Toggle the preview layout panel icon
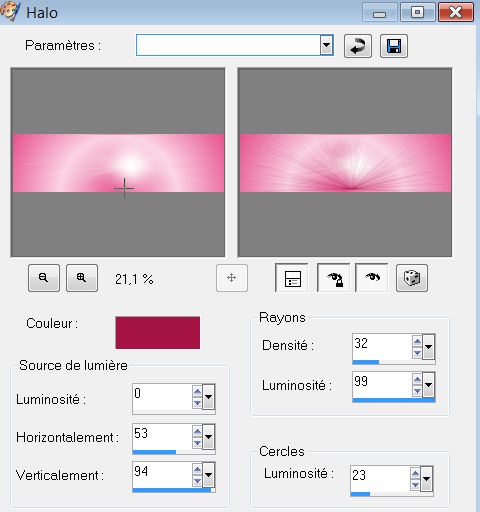Image resolution: width=480 pixels, height=512 pixels. [x=293, y=278]
